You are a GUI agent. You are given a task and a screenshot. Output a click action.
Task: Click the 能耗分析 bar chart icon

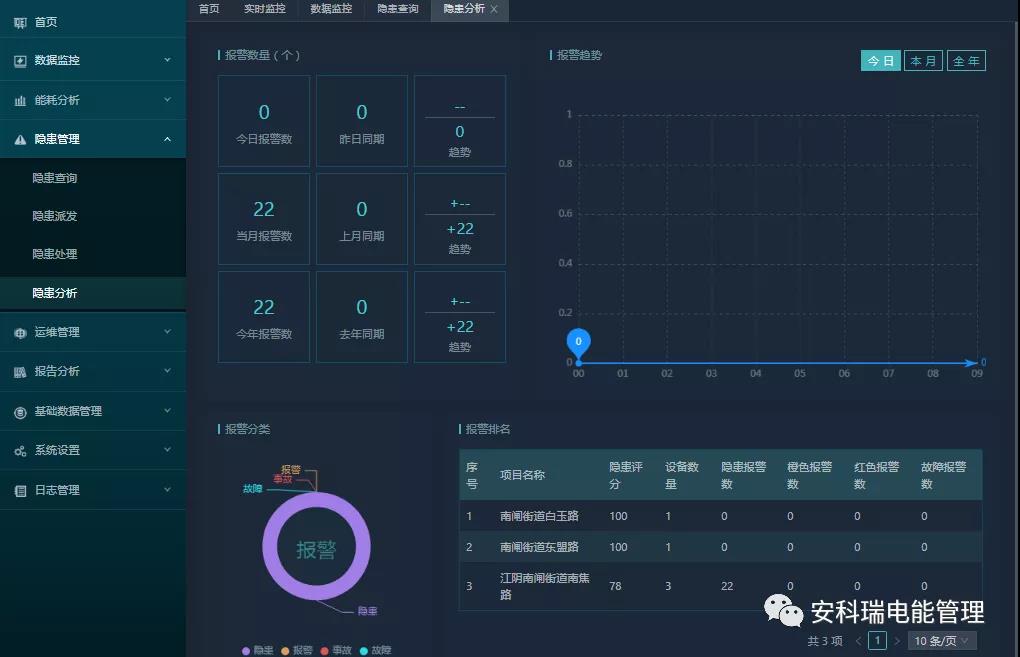(x=20, y=100)
